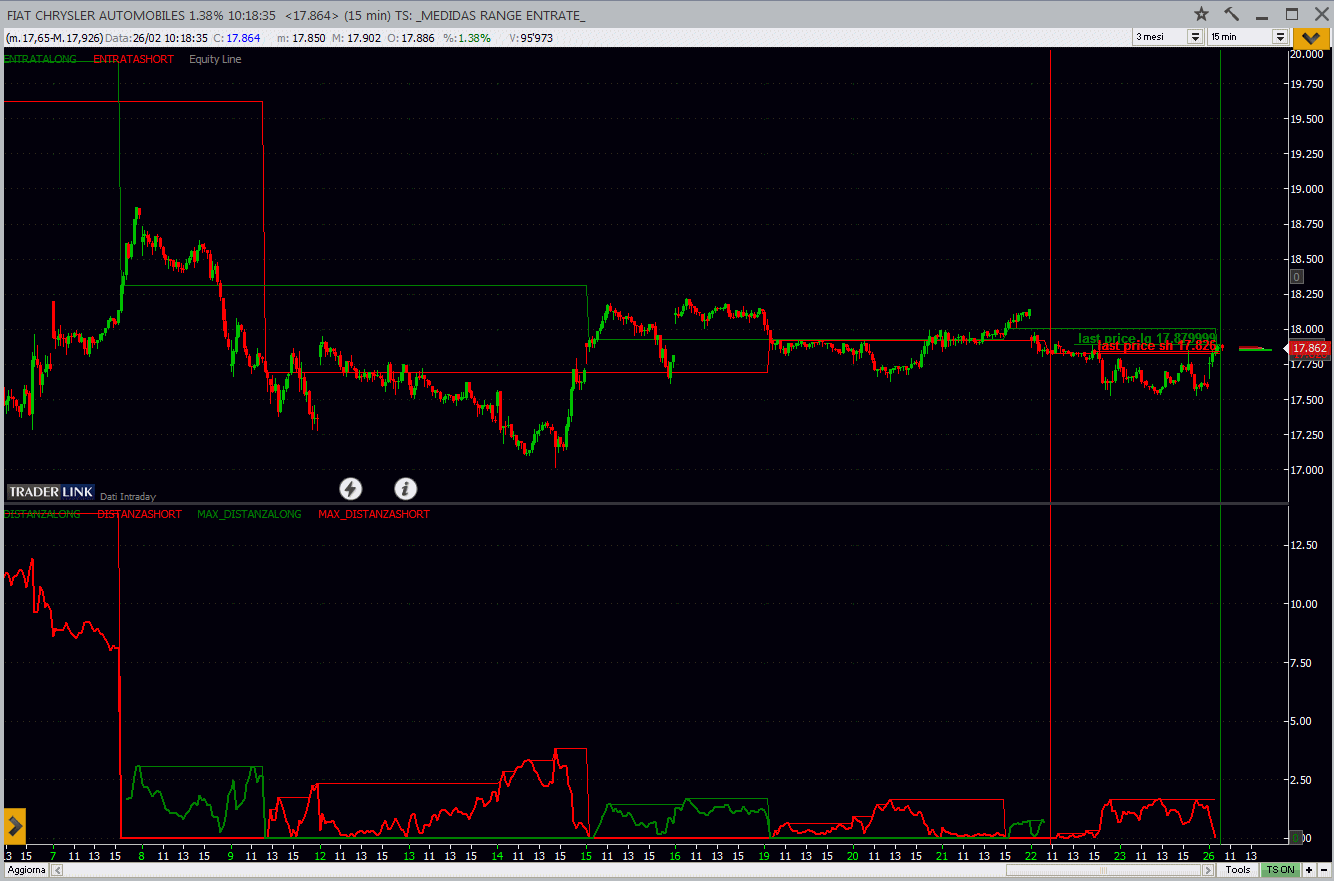Screen dimensions: 1334x881
Task: Click the horizontal scrollbar thumb
Action: tap(1105, 870)
